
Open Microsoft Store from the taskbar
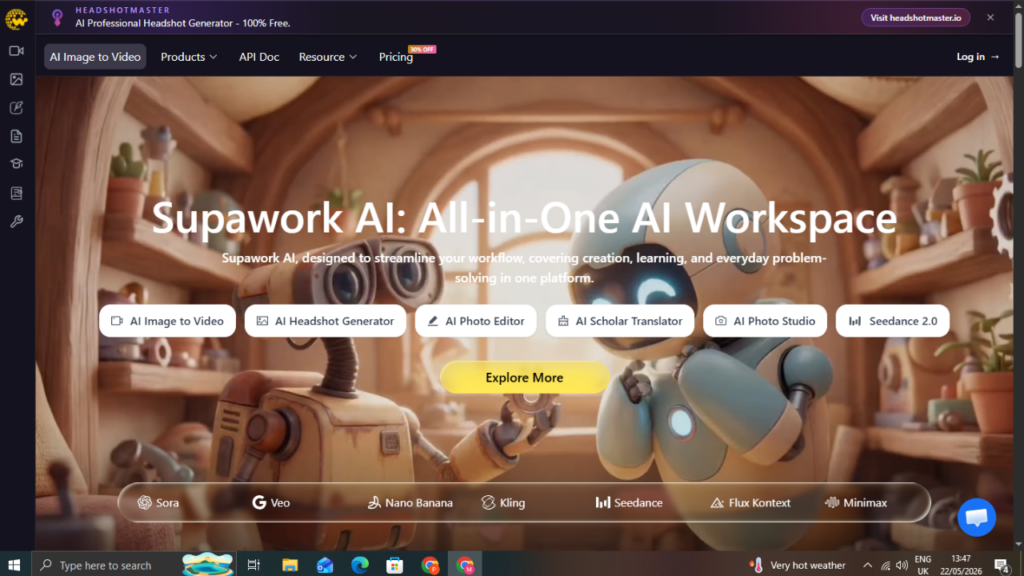point(394,565)
